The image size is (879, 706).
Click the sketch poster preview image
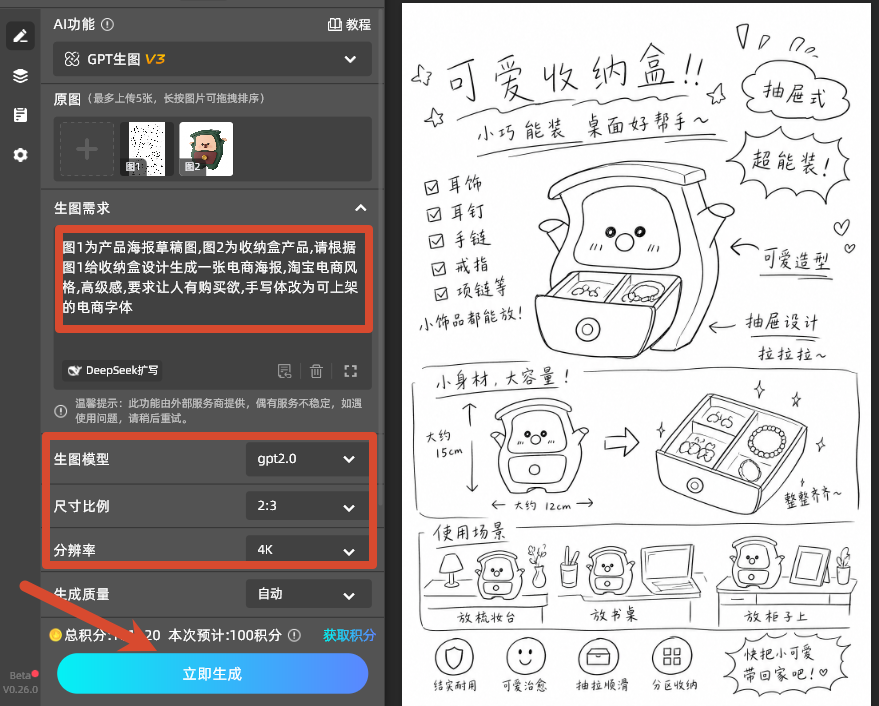pyautogui.click(x=636, y=355)
